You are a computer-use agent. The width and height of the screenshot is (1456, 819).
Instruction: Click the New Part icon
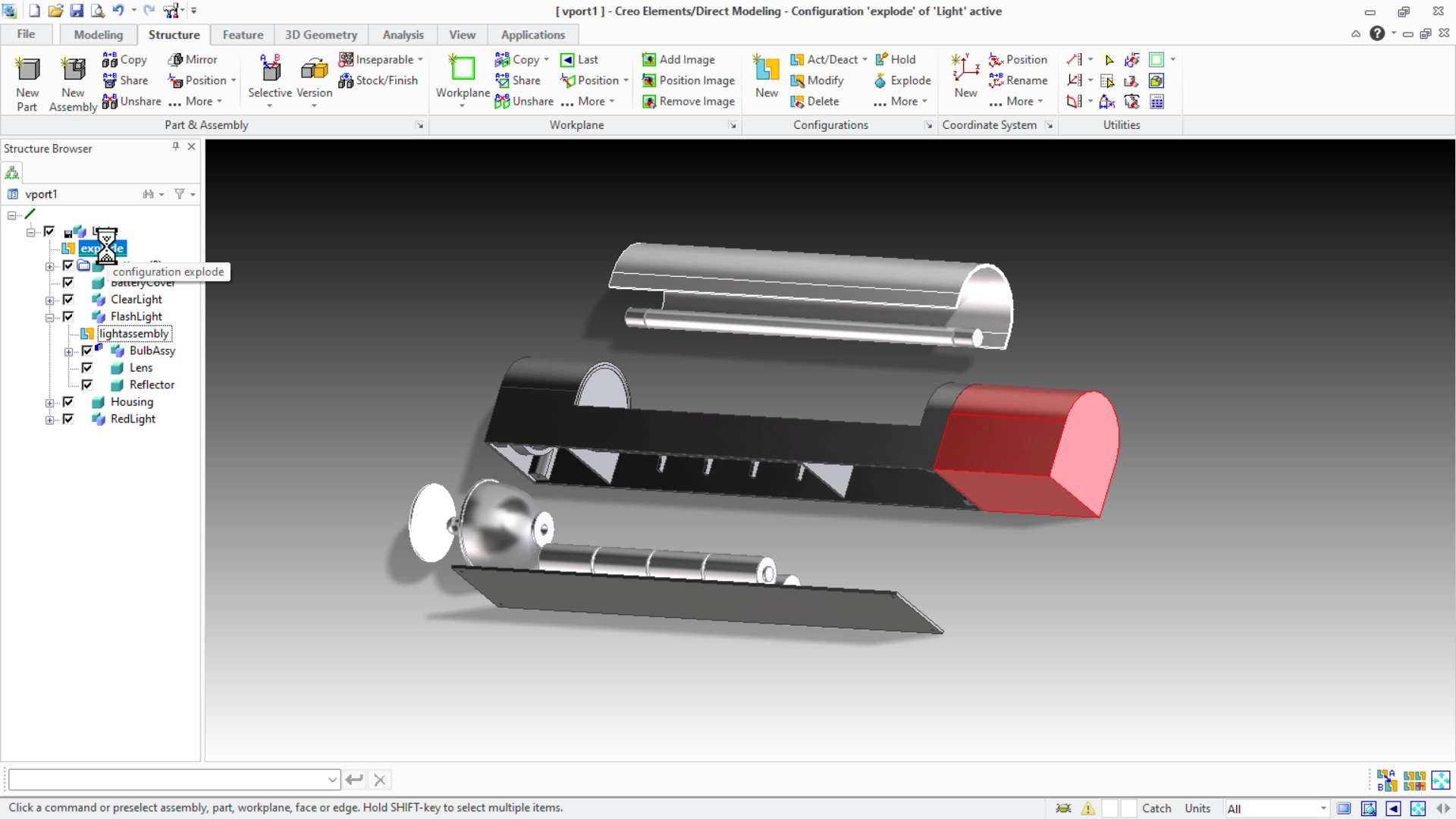(x=27, y=83)
